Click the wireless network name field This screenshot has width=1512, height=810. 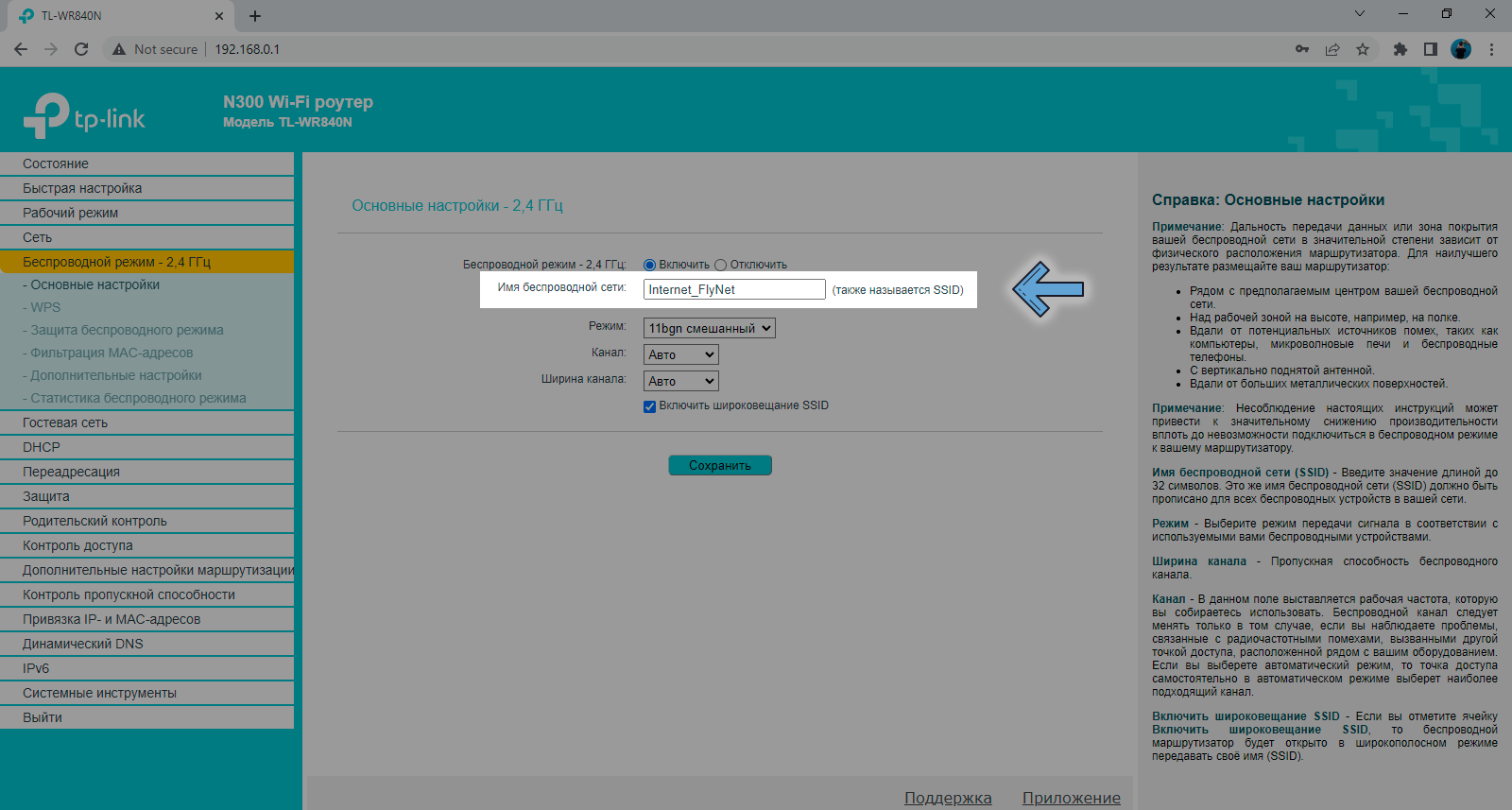point(734,289)
